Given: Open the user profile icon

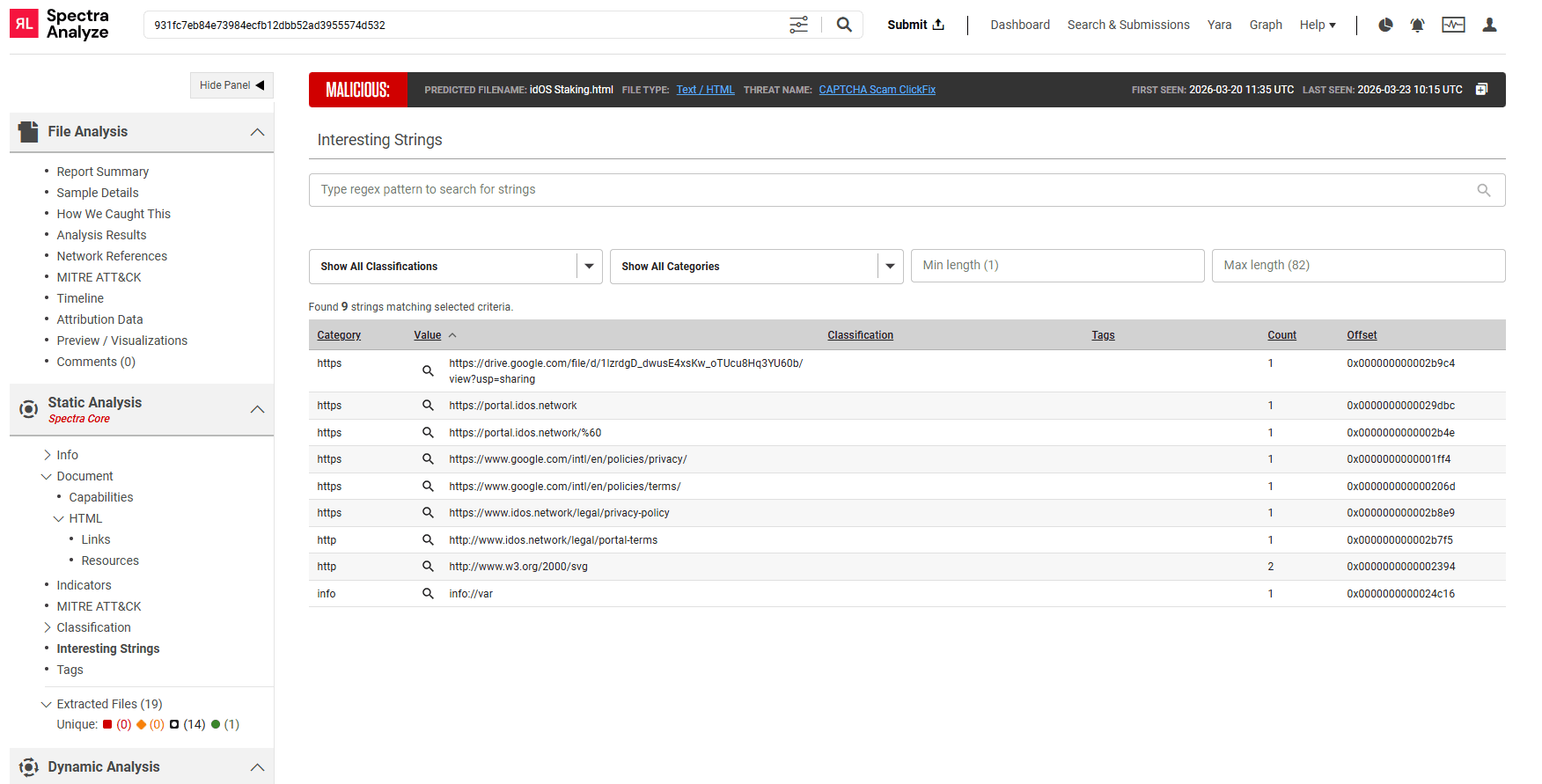Looking at the screenshot, I should [1489, 25].
